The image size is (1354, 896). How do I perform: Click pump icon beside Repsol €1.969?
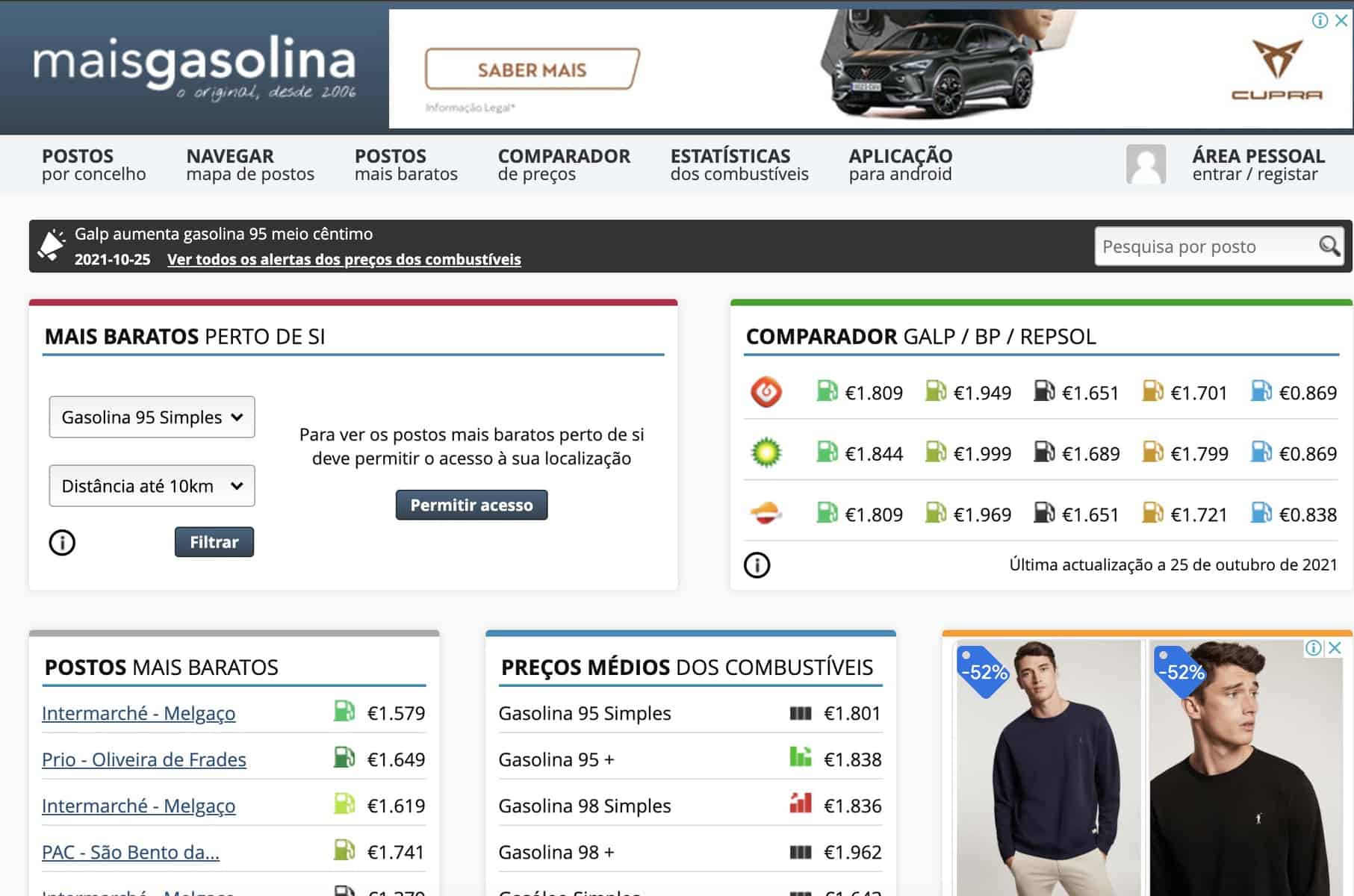tap(935, 513)
